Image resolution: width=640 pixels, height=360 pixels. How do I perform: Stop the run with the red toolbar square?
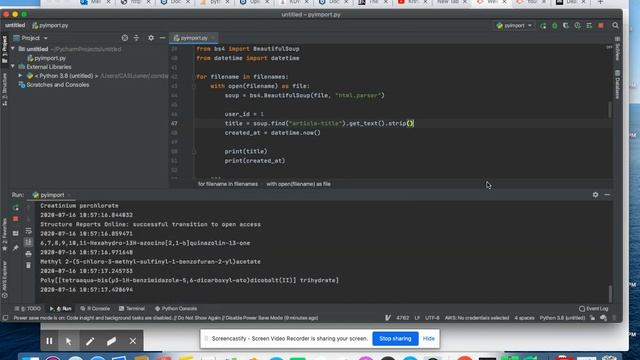tap(601, 26)
